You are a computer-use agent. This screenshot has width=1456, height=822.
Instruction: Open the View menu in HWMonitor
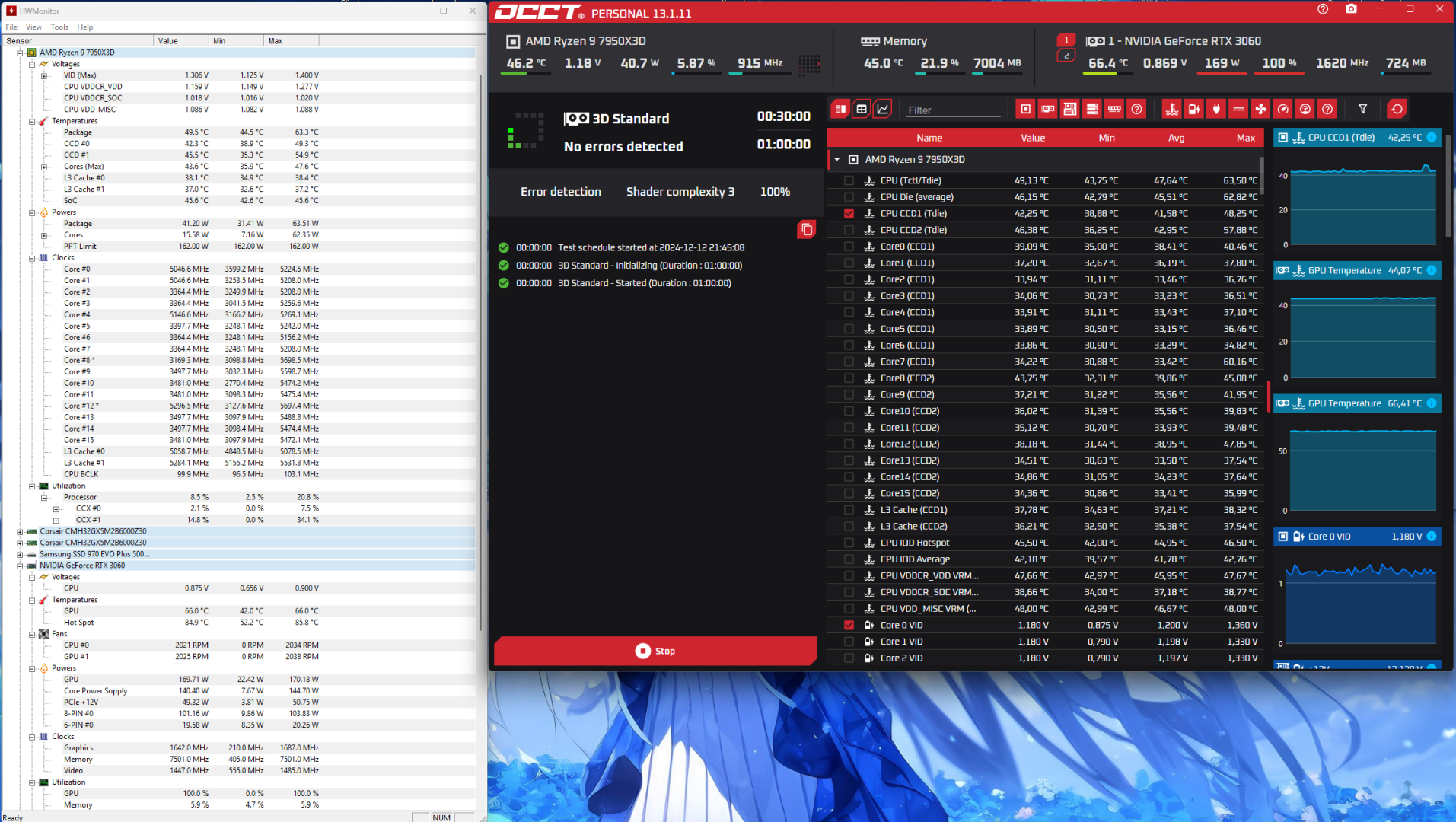[34, 27]
